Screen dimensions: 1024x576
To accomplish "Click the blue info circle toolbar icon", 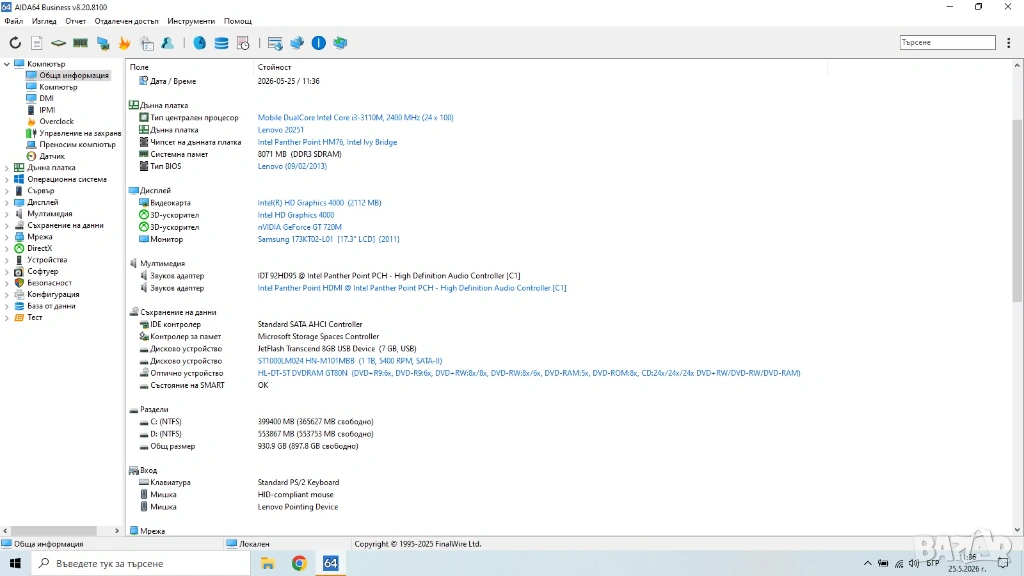I will (319, 43).
